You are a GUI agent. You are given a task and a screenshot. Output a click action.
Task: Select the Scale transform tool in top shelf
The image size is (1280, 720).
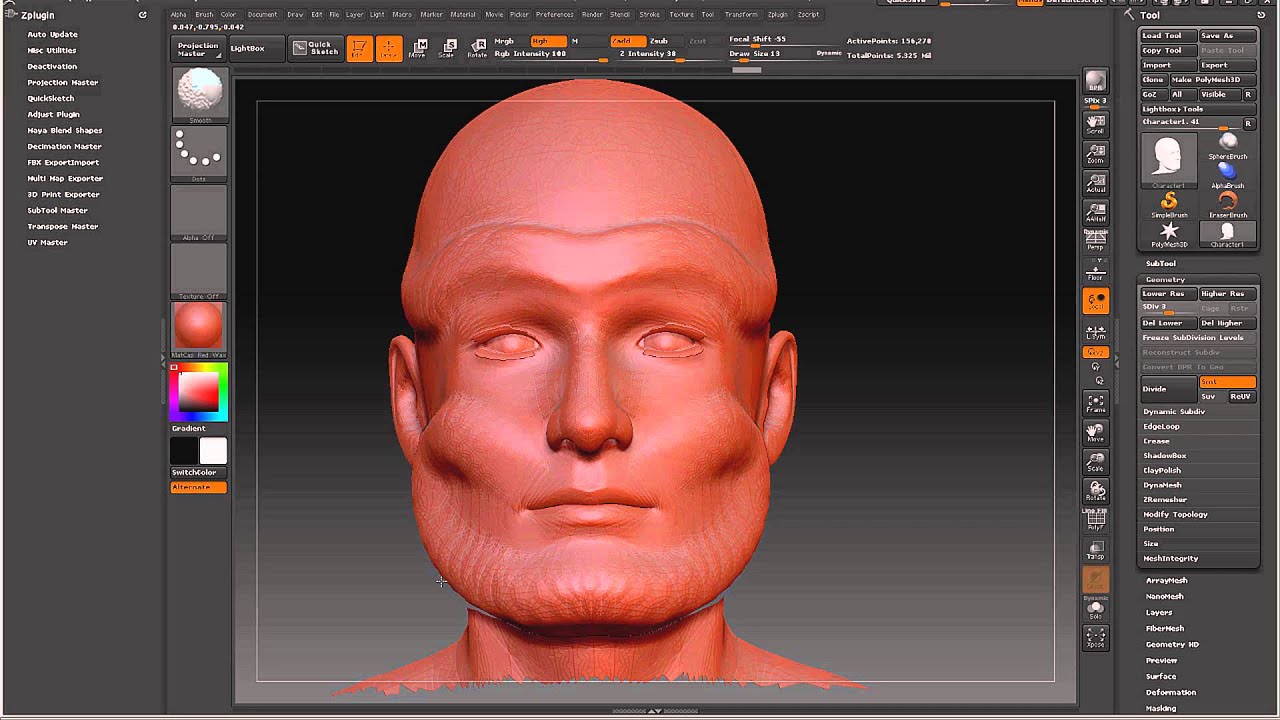(447, 48)
